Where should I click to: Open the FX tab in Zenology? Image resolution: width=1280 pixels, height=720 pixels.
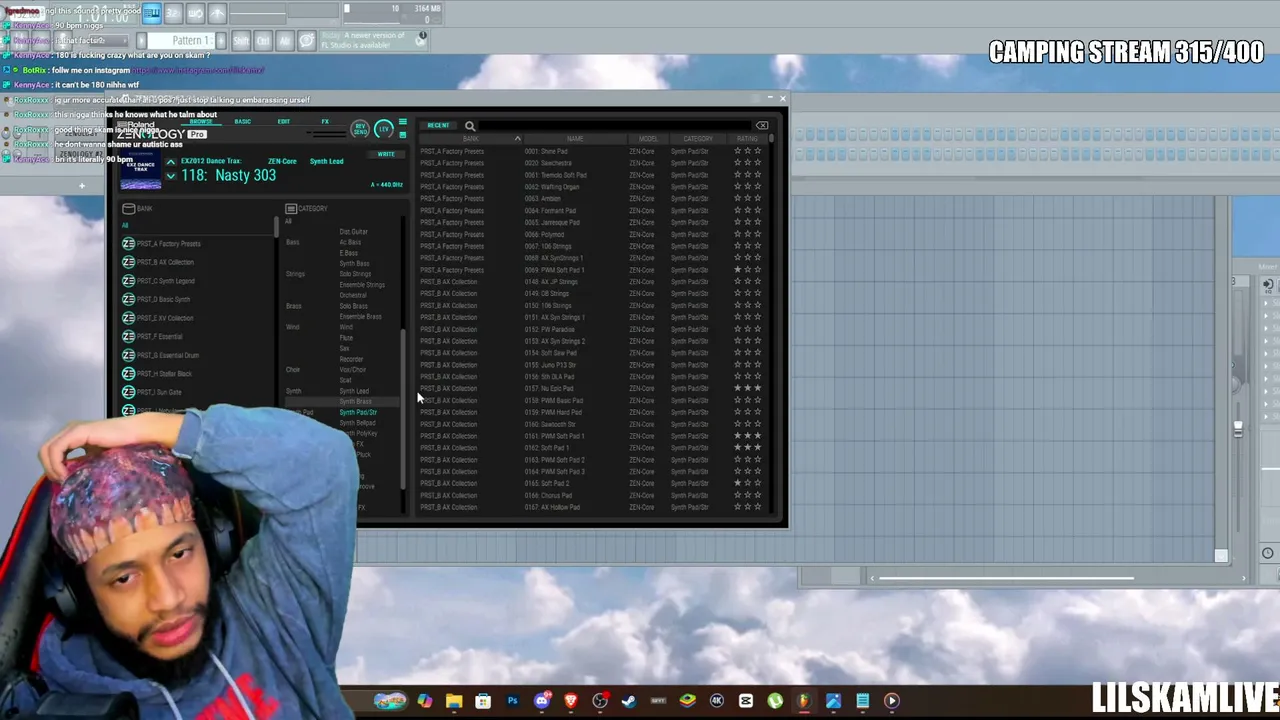(x=325, y=122)
